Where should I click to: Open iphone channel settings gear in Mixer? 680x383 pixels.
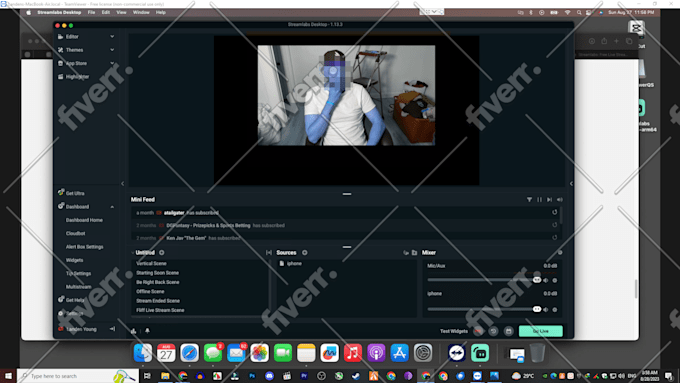pyautogui.click(x=555, y=310)
